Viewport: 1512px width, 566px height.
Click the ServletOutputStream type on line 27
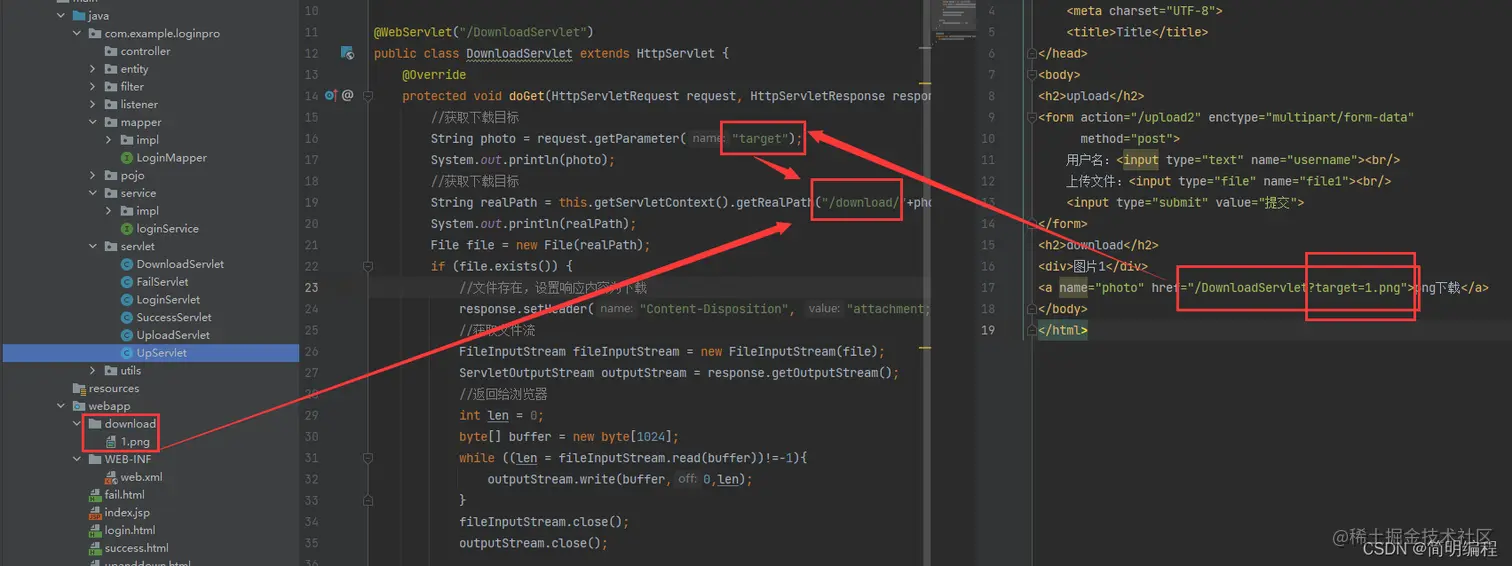[526, 373]
